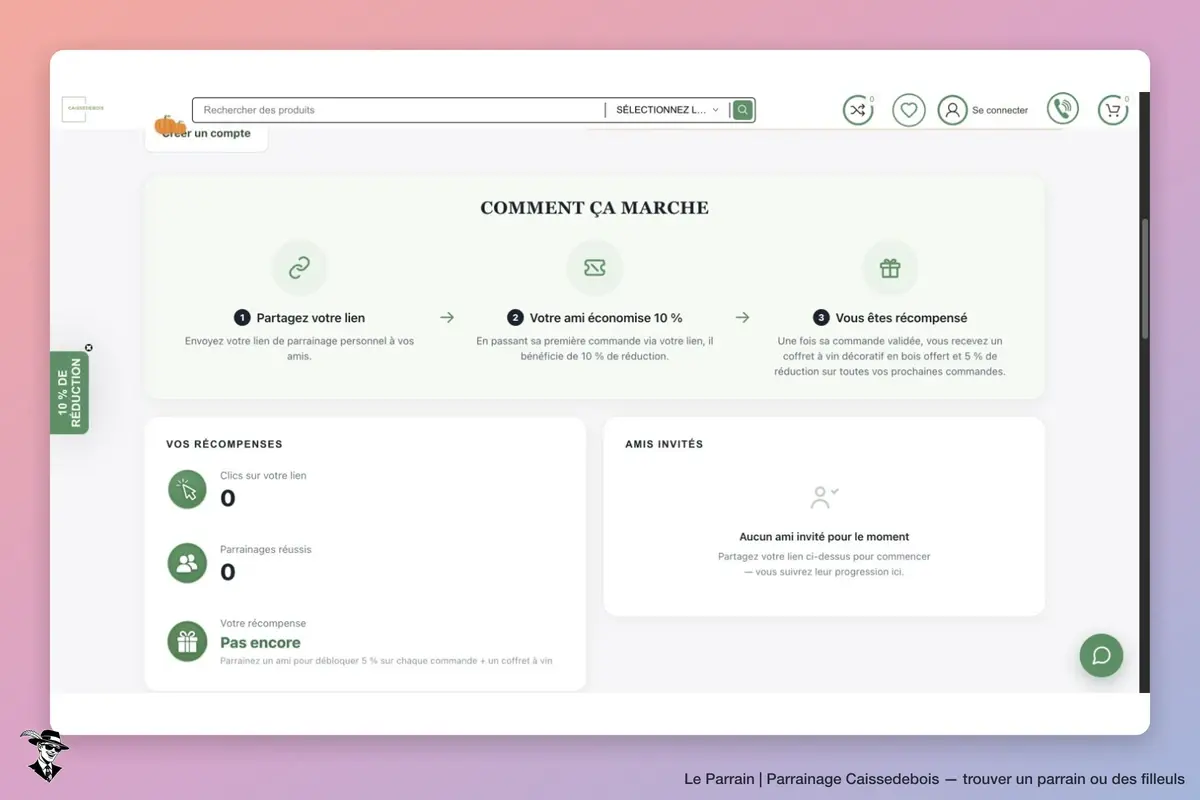The image size is (1200, 800).
Task: Click the Parrainages réussis label
Action: [x=266, y=550]
